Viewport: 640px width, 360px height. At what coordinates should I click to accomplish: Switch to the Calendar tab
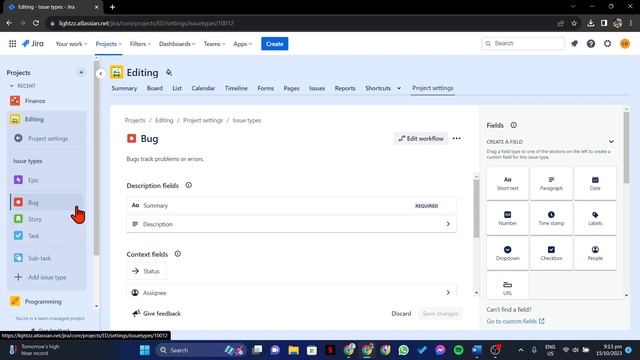click(203, 88)
